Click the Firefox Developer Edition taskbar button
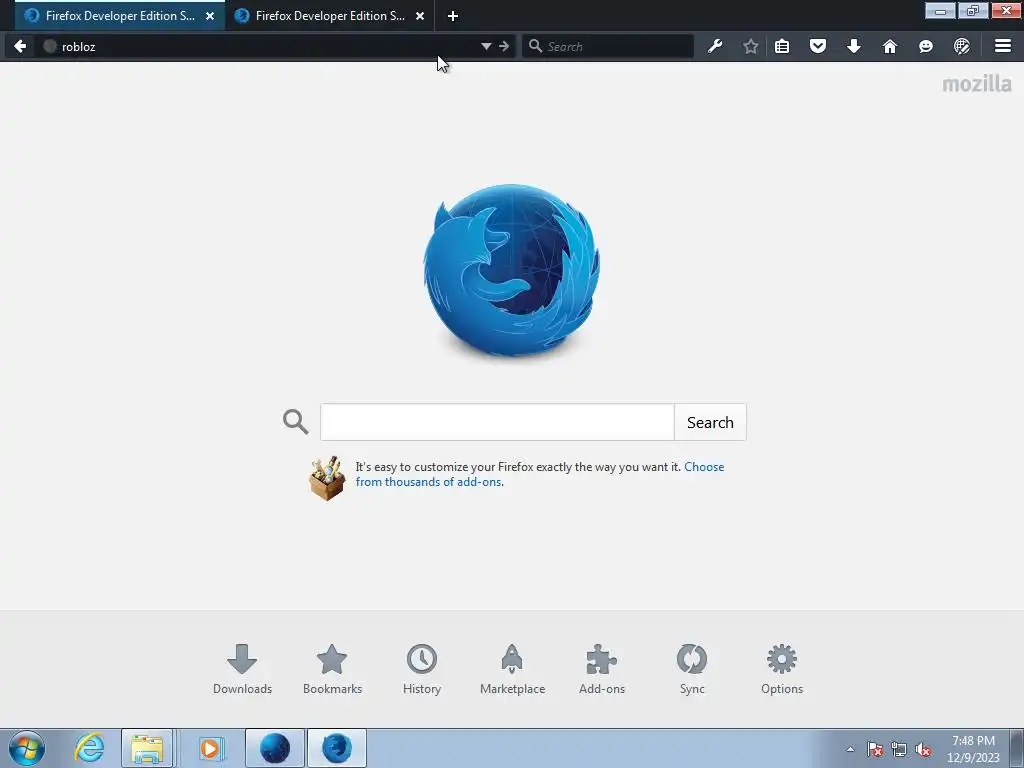Viewport: 1024px width, 768px height. point(336,748)
